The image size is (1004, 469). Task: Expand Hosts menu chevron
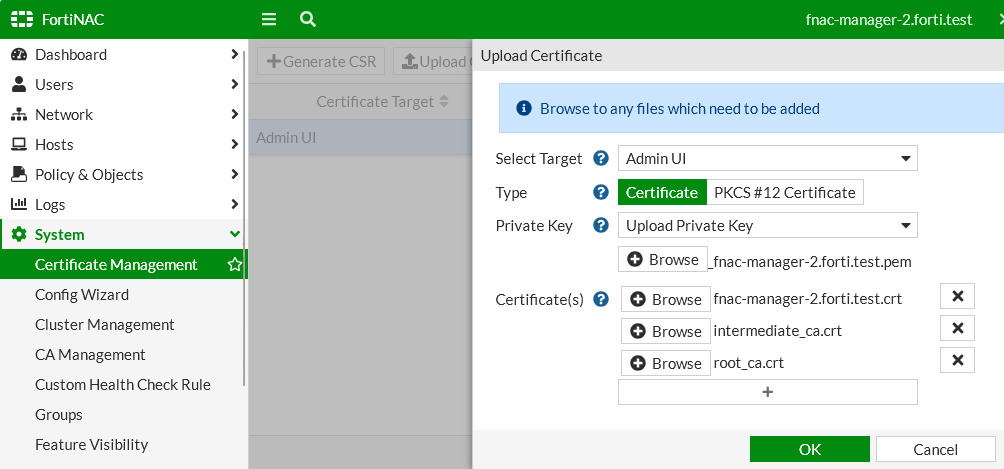(x=234, y=145)
